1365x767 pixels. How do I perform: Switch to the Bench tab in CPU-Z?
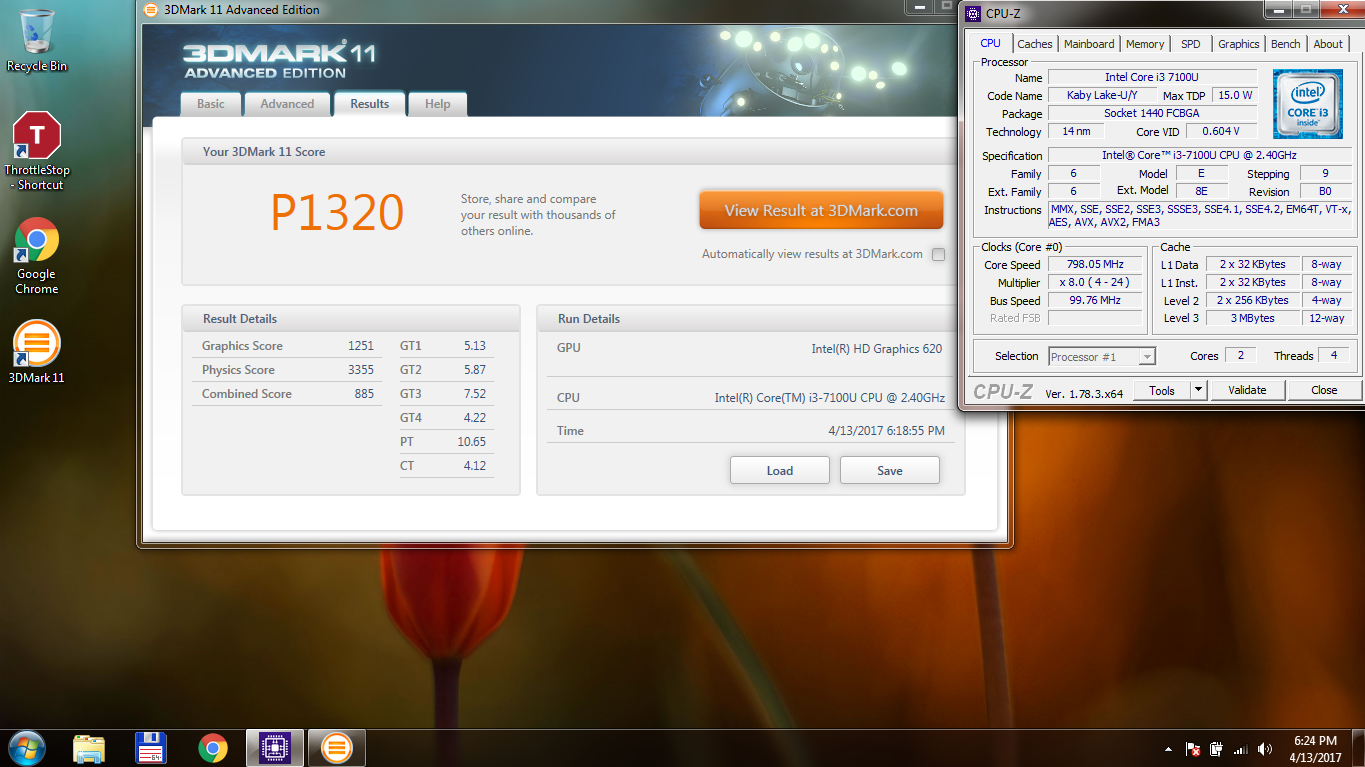pos(1286,44)
